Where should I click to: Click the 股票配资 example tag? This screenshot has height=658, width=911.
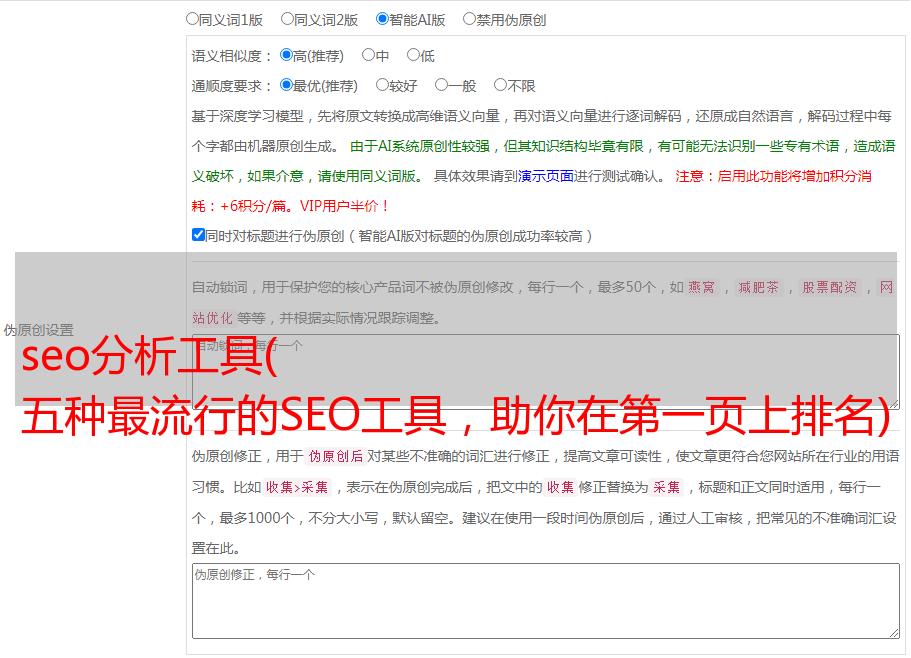click(x=829, y=287)
